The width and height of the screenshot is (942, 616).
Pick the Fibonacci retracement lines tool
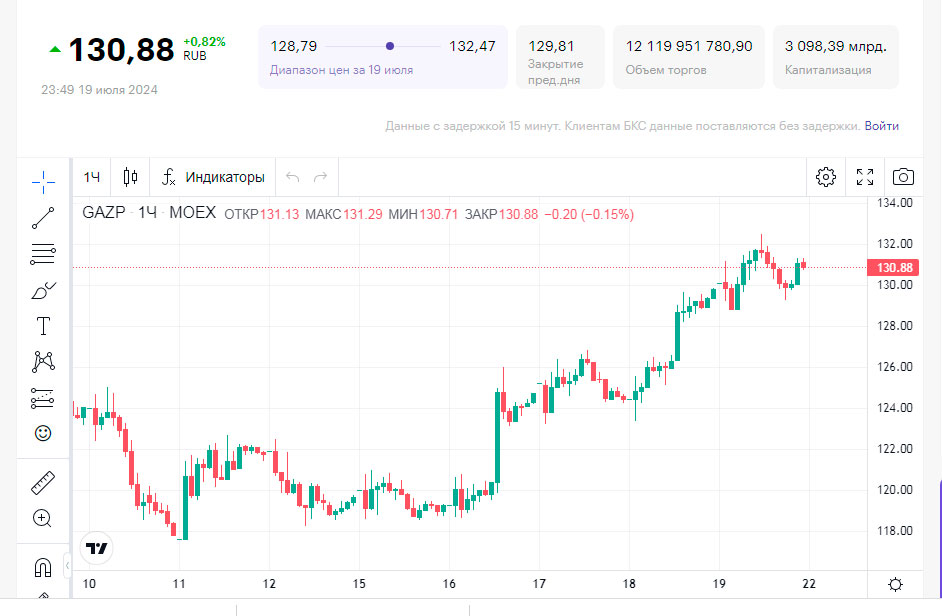pos(43,254)
